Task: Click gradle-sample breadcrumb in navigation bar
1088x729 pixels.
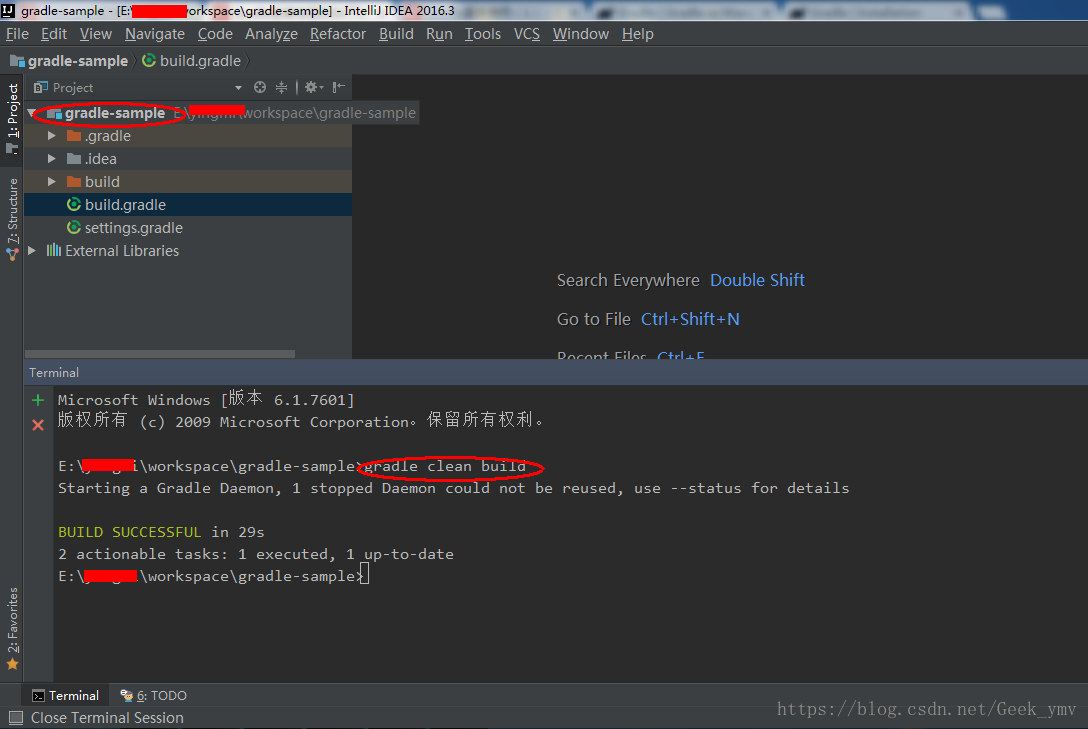Action: coord(69,61)
